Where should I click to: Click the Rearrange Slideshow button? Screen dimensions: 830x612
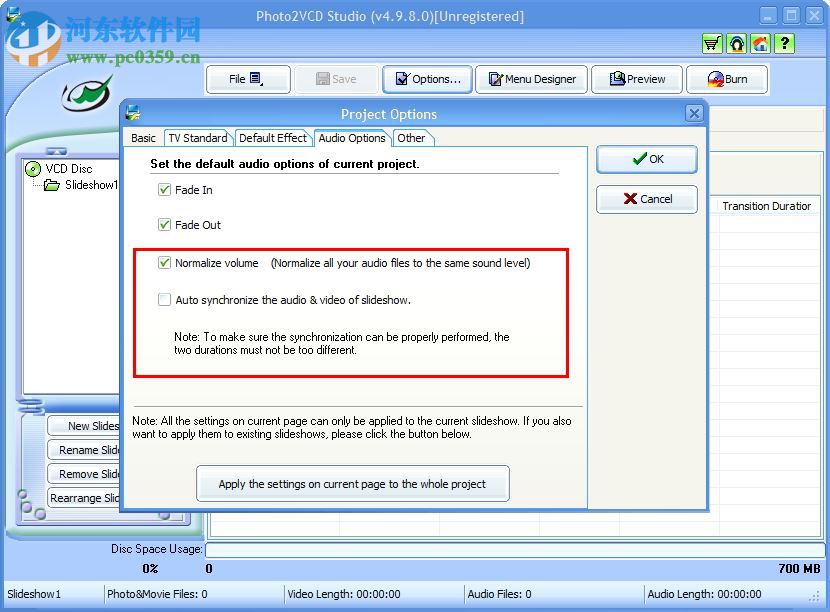coord(84,498)
